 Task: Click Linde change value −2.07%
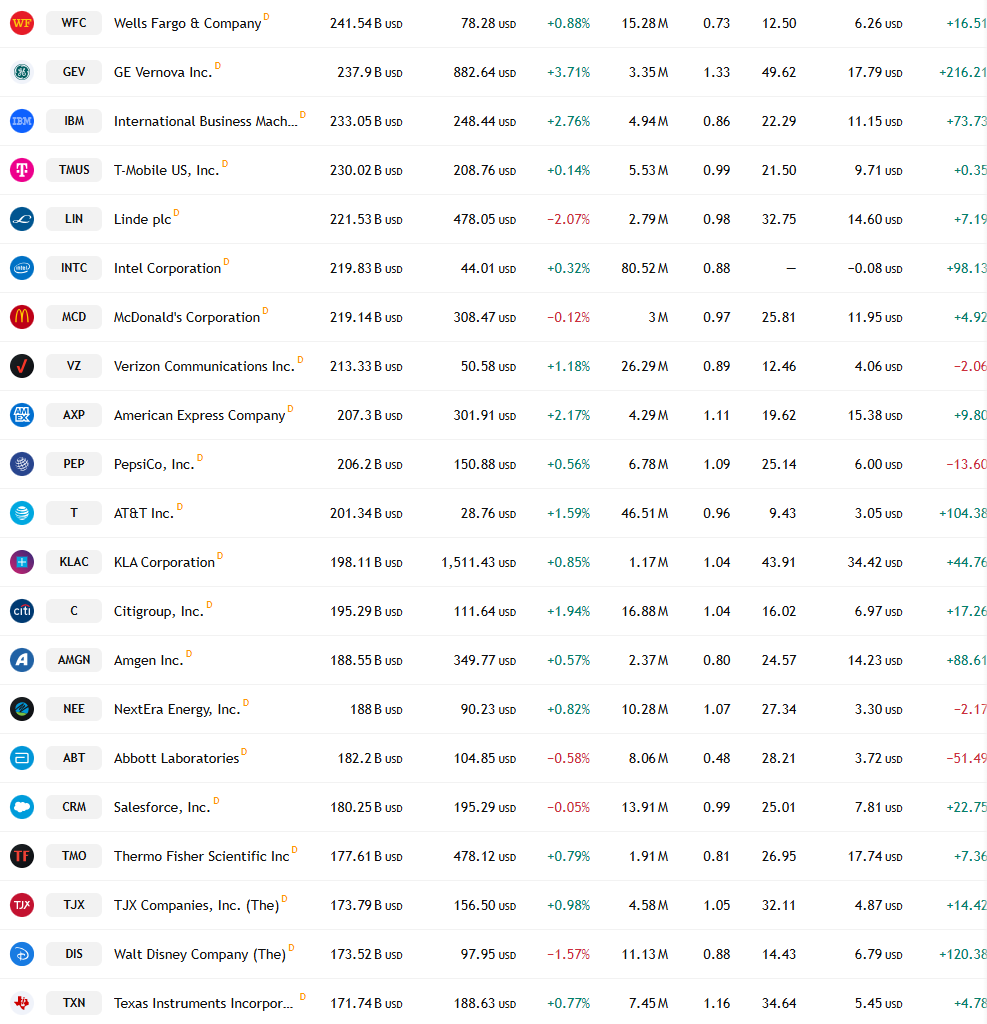[568, 219]
